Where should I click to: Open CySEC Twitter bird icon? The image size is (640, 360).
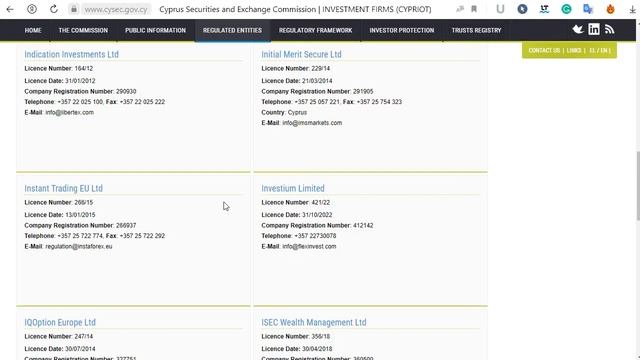(x=578, y=29)
